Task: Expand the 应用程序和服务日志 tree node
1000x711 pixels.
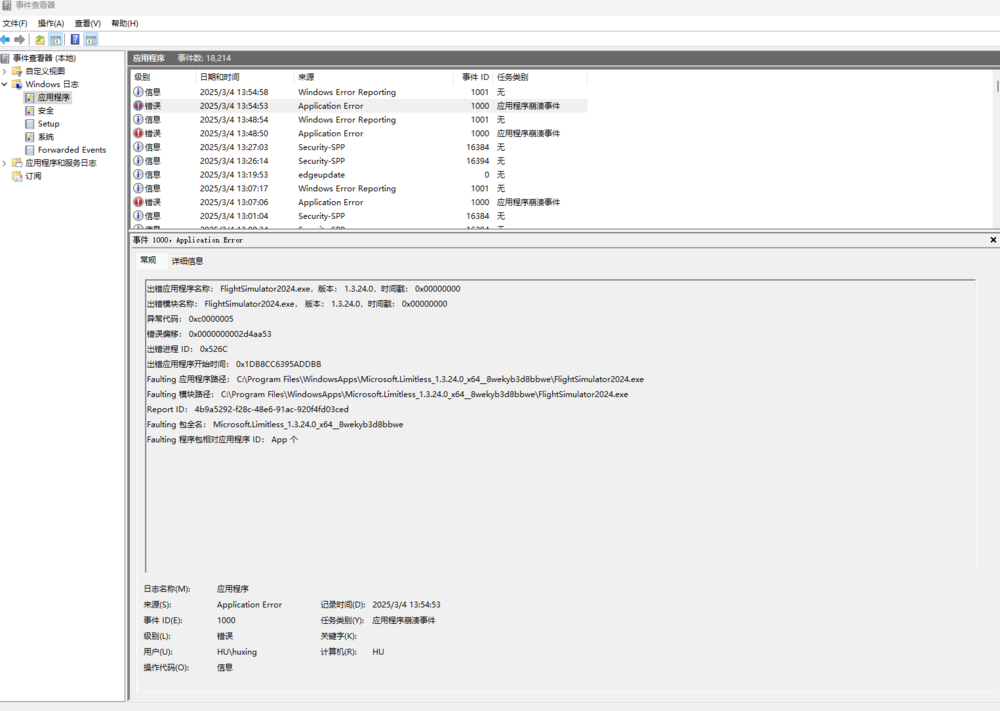Action: (x=5, y=163)
